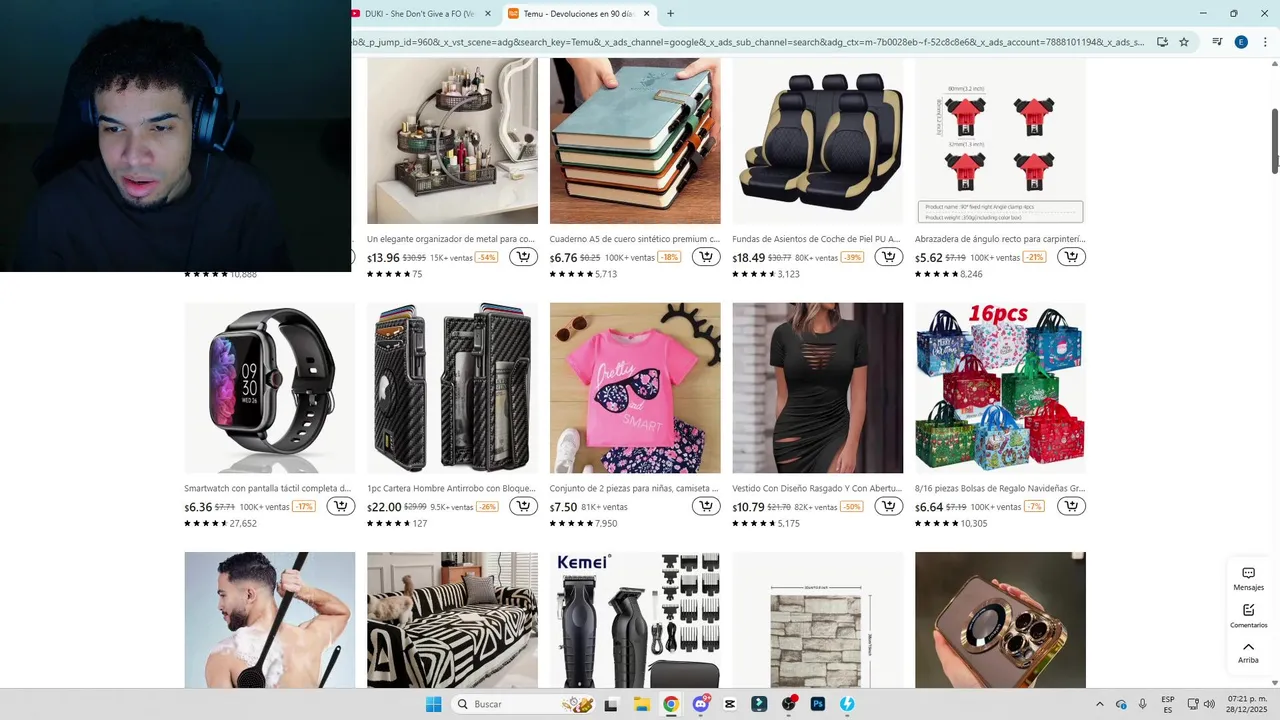Open the Conjunto de 2 piezas para niñas link
Screen dimensions: 1280x720
[634, 489]
